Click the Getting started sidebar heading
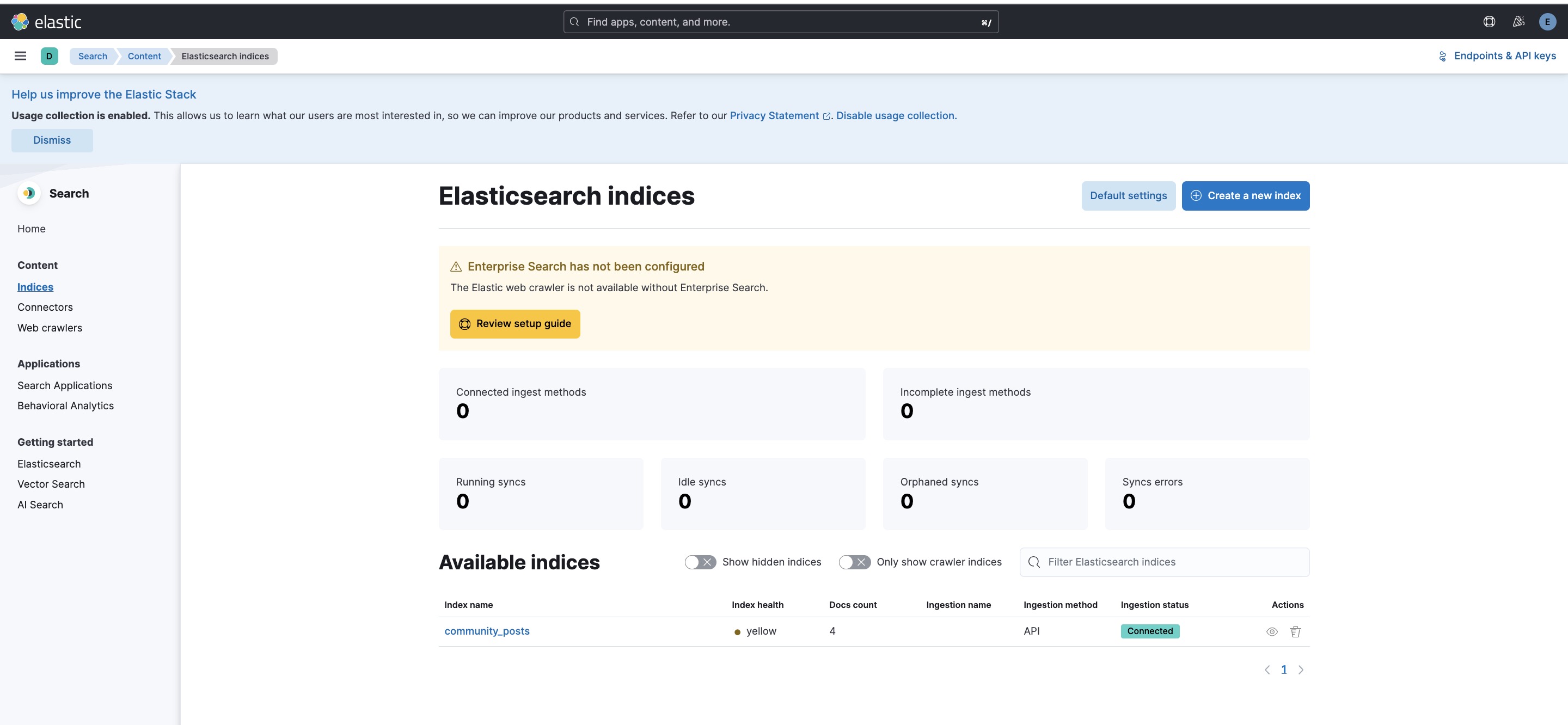 pos(56,443)
